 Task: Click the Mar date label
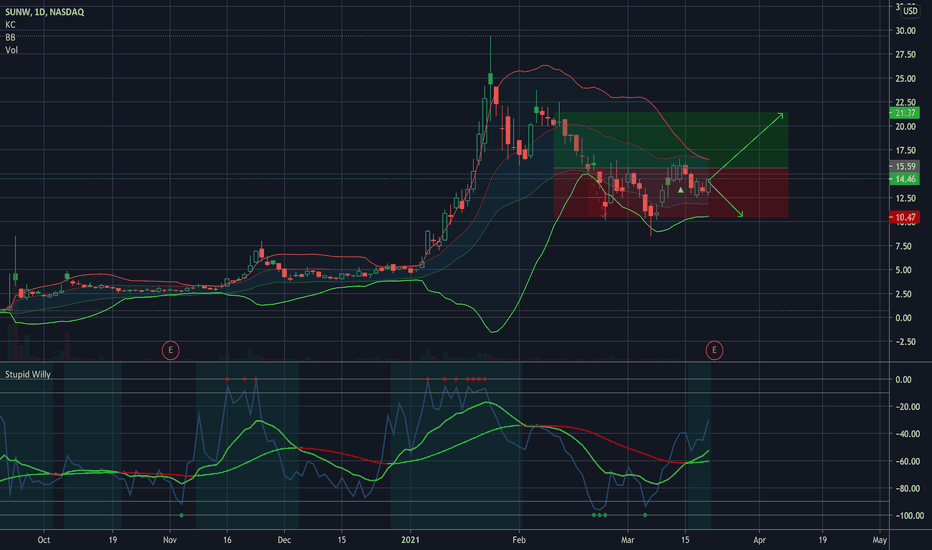pyautogui.click(x=628, y=540)
